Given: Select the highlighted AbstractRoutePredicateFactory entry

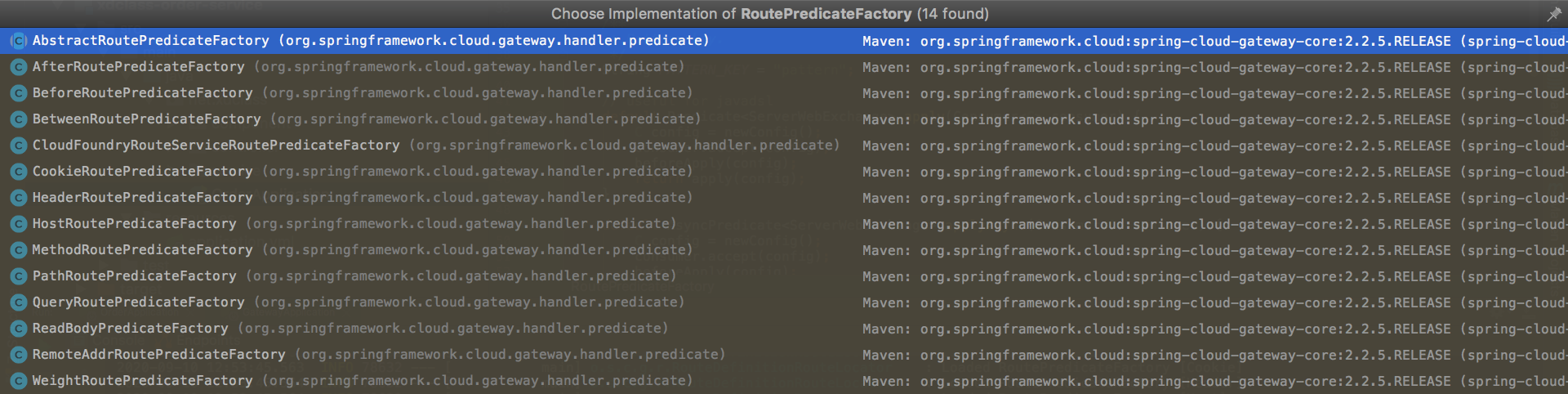Looking at the screenshot, I should 150,41.
